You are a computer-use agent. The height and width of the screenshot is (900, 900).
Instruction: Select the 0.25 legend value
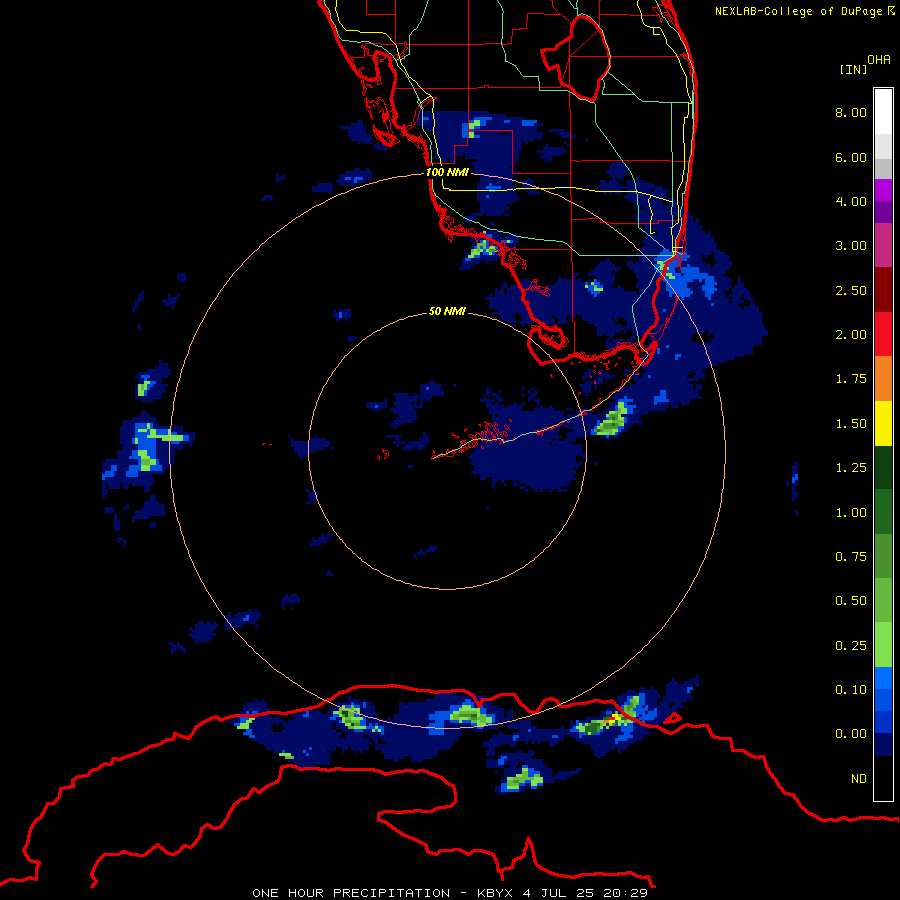(x=851, y=646)
